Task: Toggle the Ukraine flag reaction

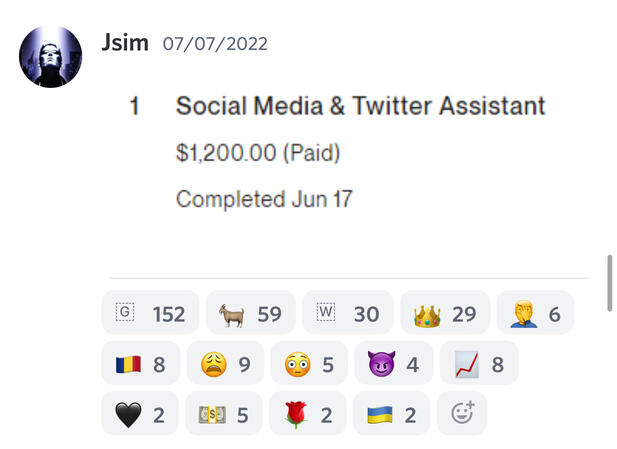Action: 392,413
